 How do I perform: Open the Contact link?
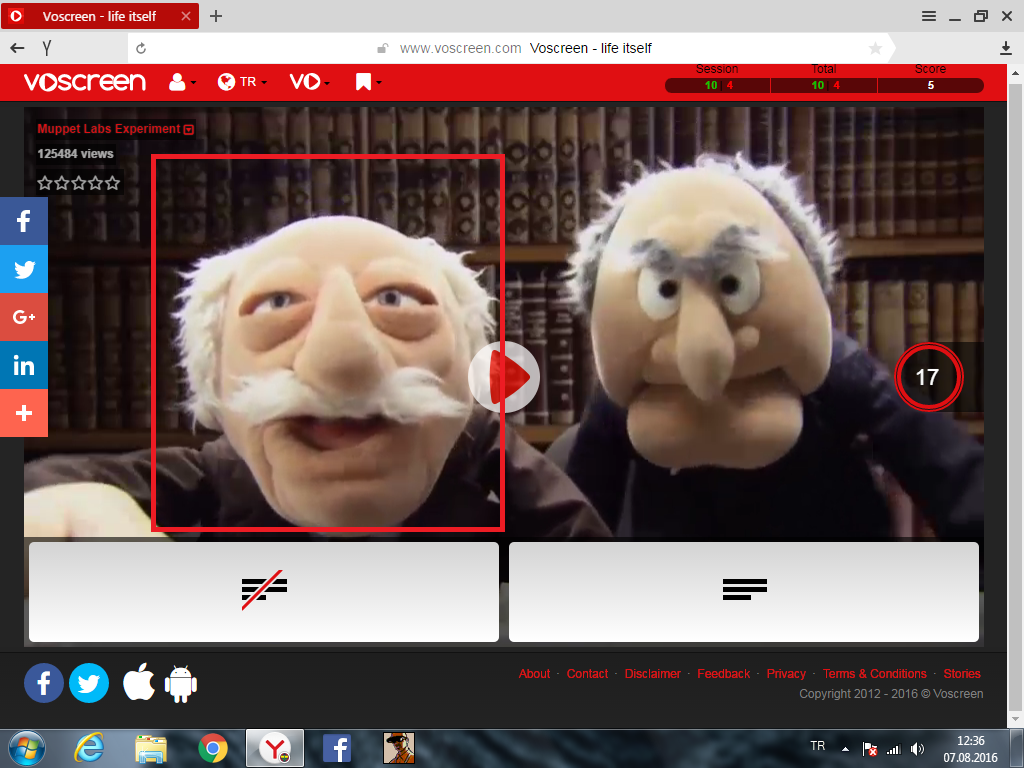click(x=587, y=673)
